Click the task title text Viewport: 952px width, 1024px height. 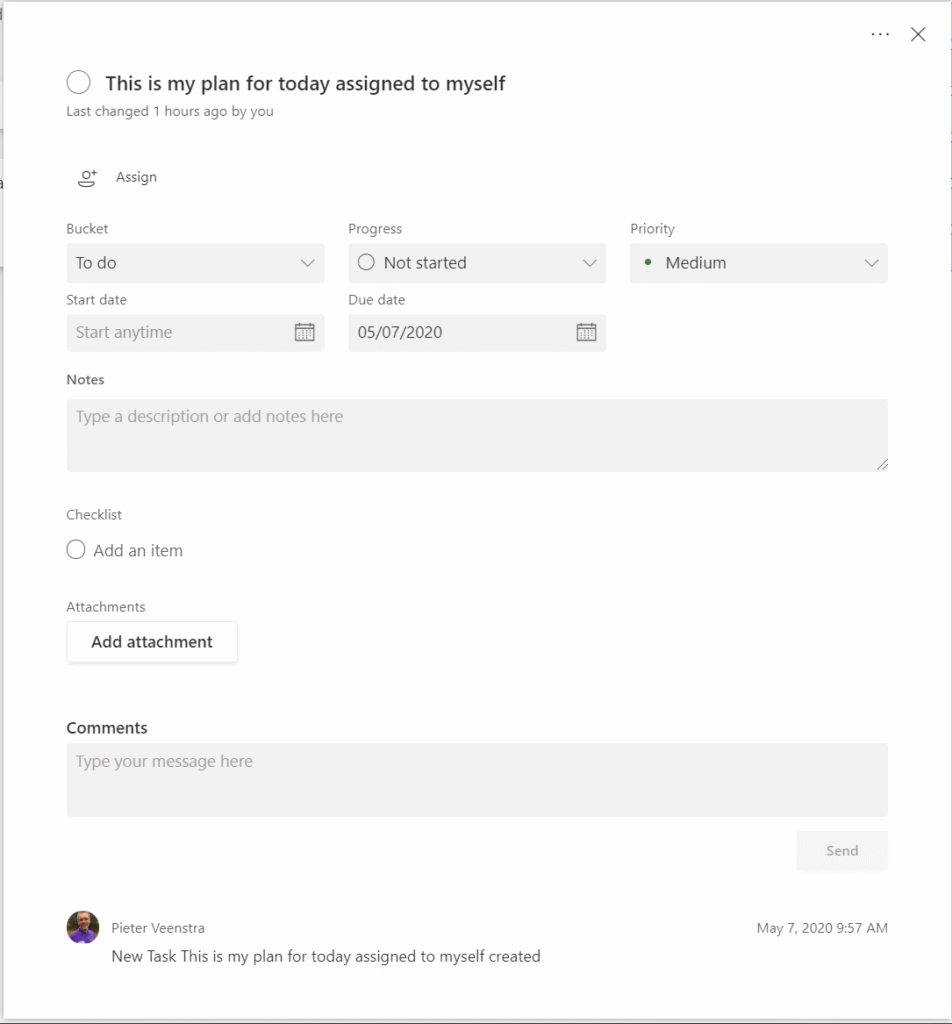(305, 84)
